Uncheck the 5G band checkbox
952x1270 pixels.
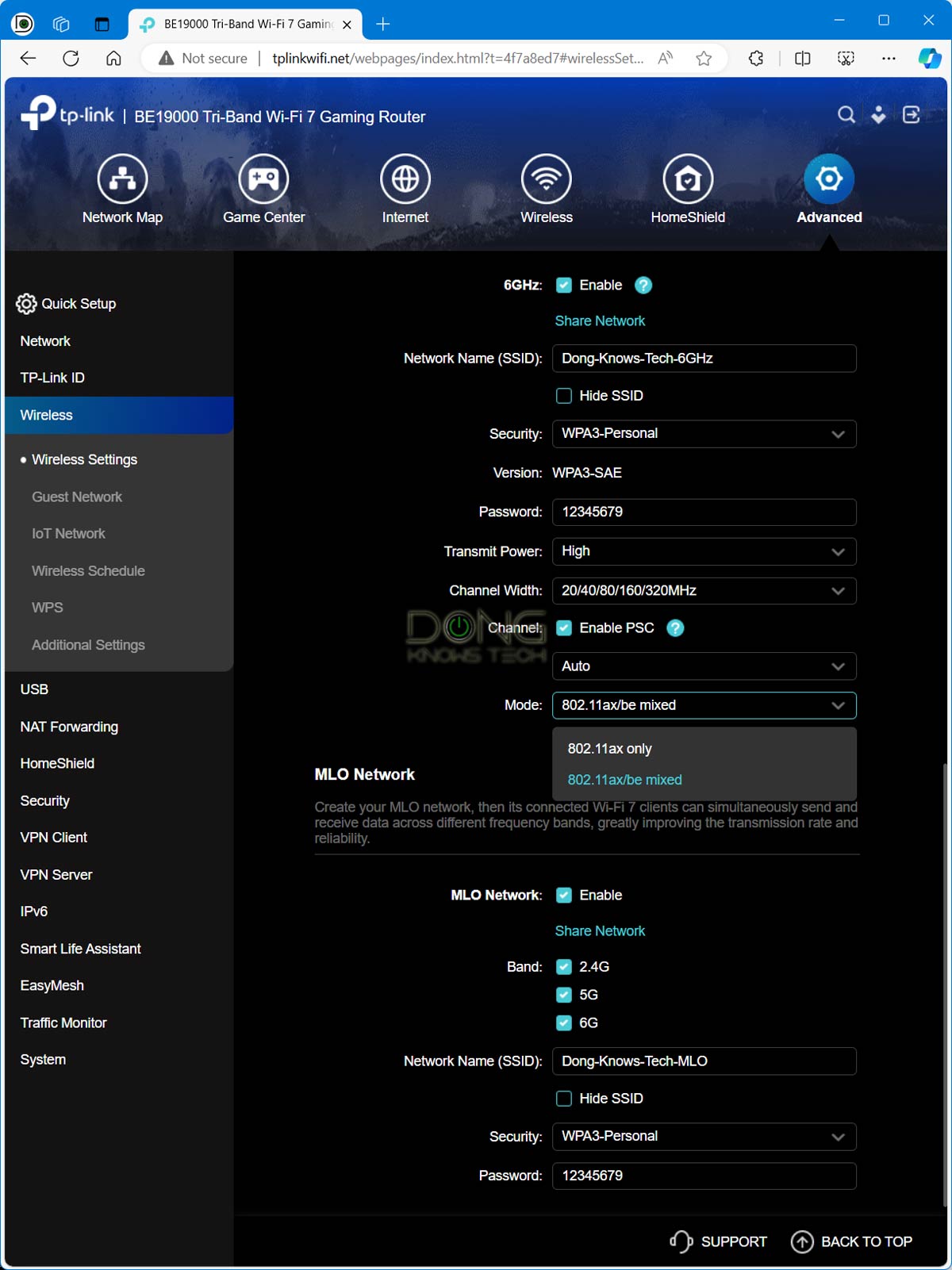tap(564, 995)
